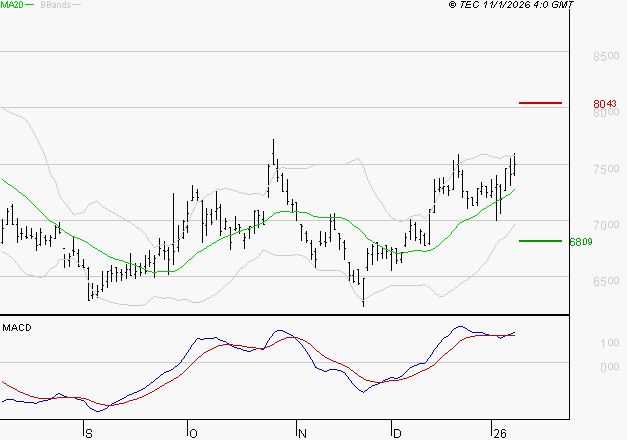Screen dimensions: 627x440
Task: Click the TEC copyright timestamp text
Action: 511,6
